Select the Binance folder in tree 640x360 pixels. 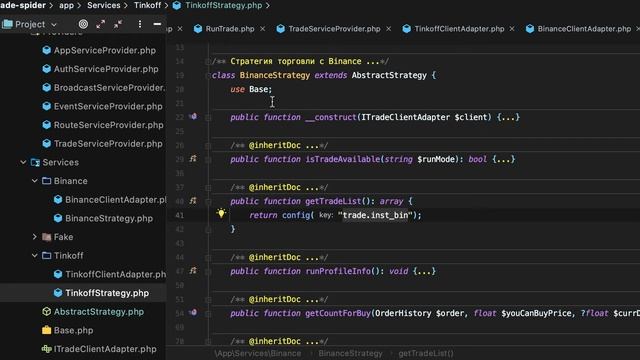pos(70,181)
